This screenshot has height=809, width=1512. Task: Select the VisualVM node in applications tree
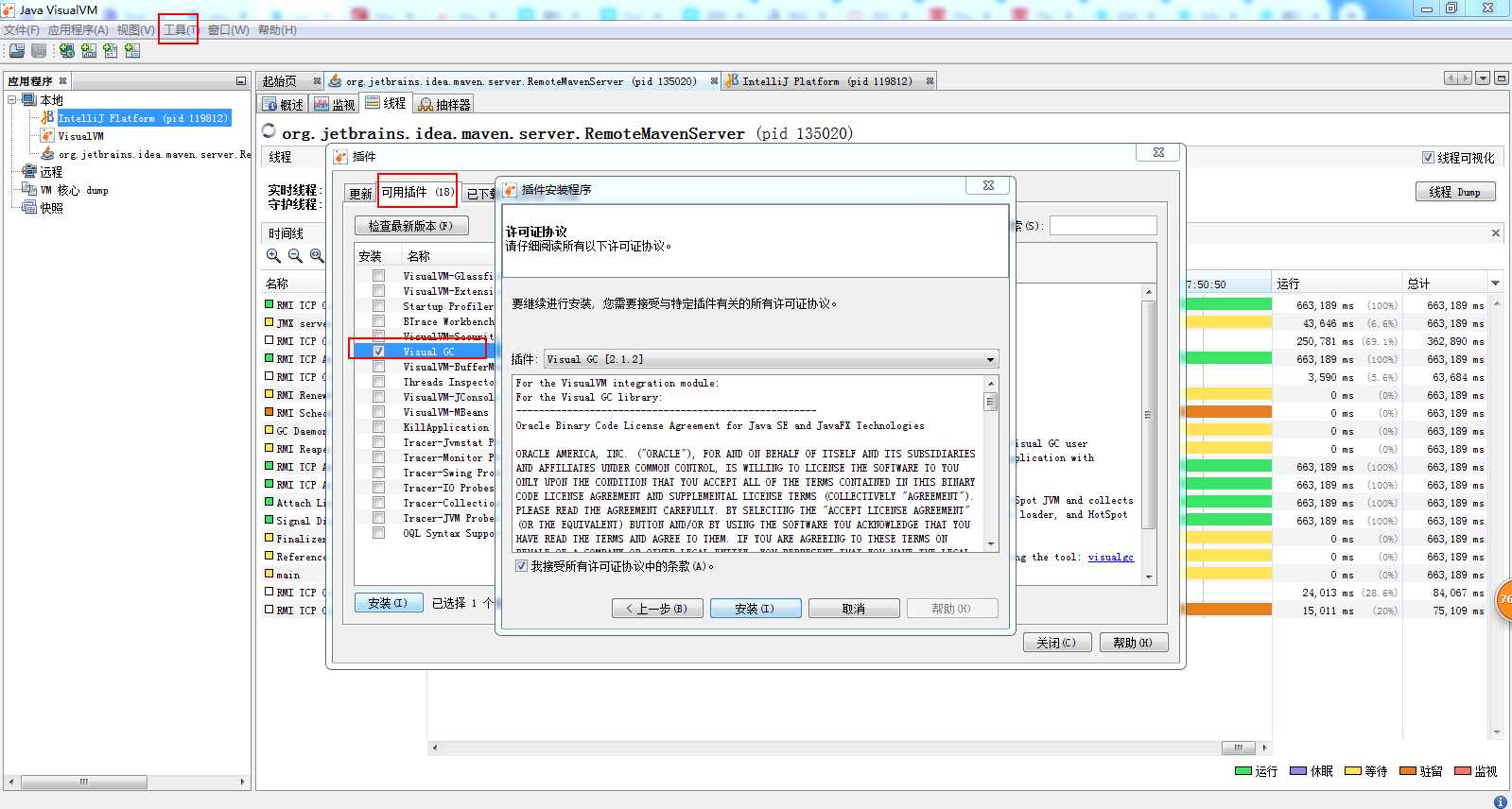coord(80,136)
